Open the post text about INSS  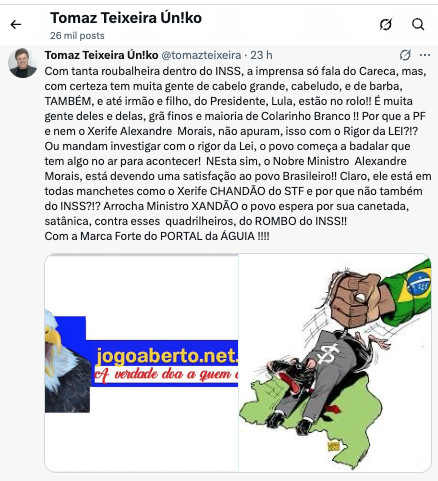238,153
